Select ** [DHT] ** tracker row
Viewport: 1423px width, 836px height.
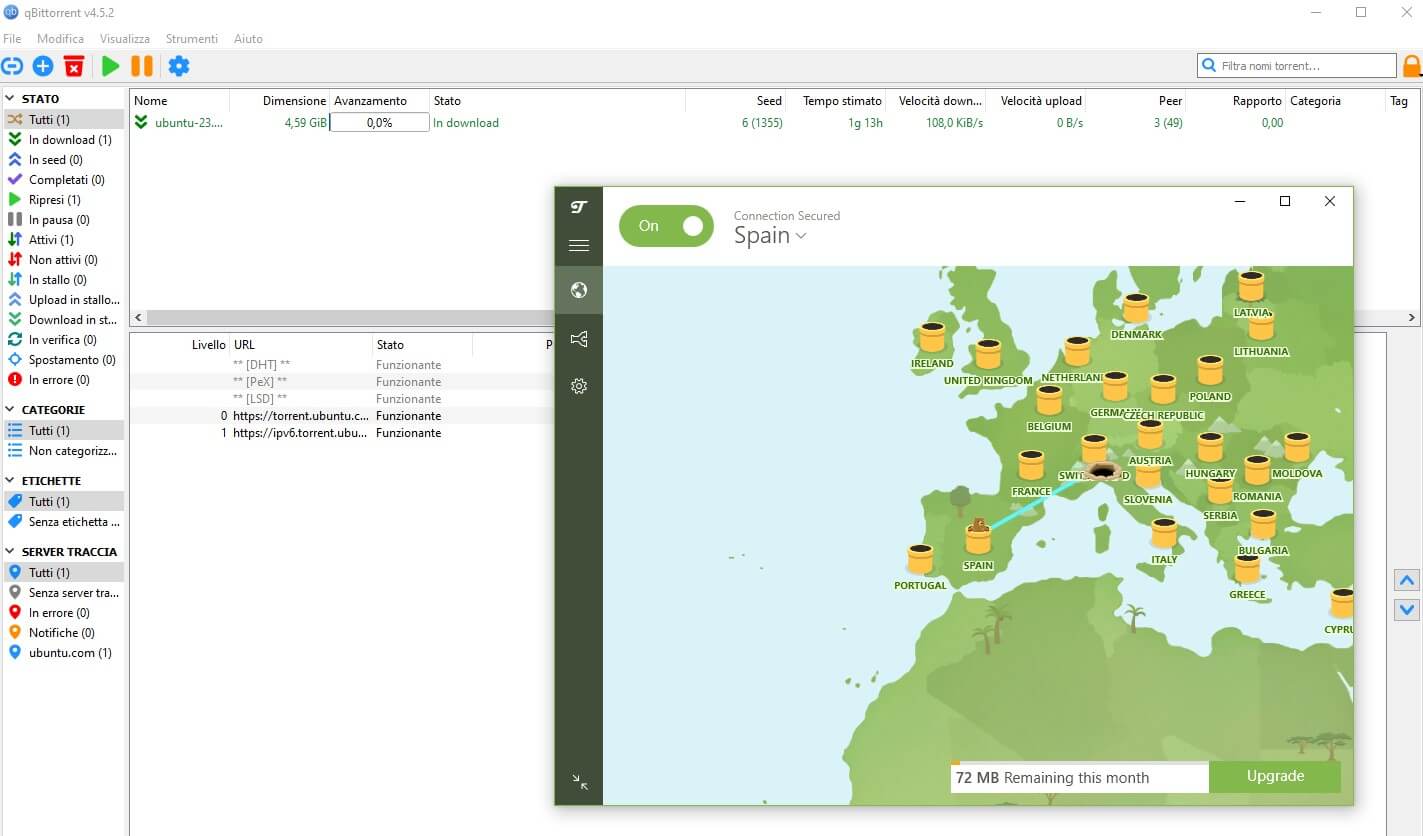(342, 365)
